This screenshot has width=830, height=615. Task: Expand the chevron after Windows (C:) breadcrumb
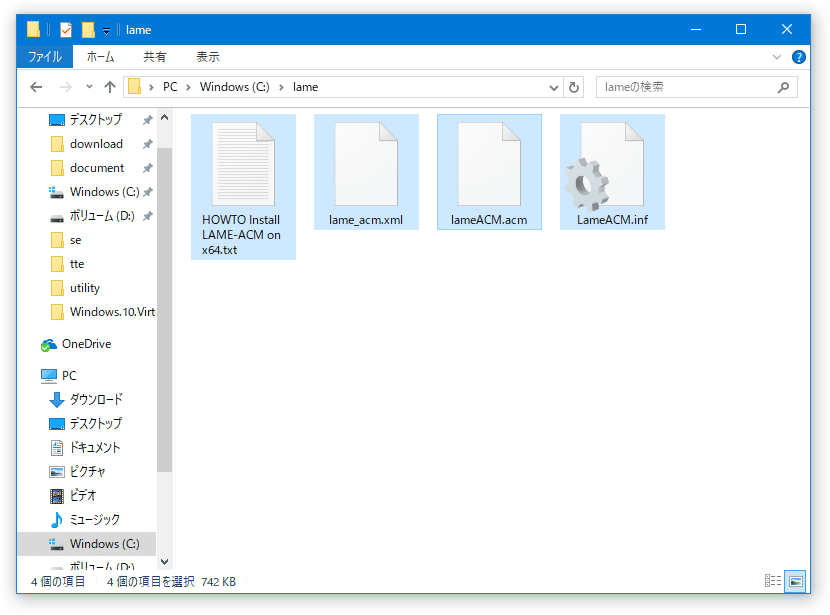pos(281,87)
